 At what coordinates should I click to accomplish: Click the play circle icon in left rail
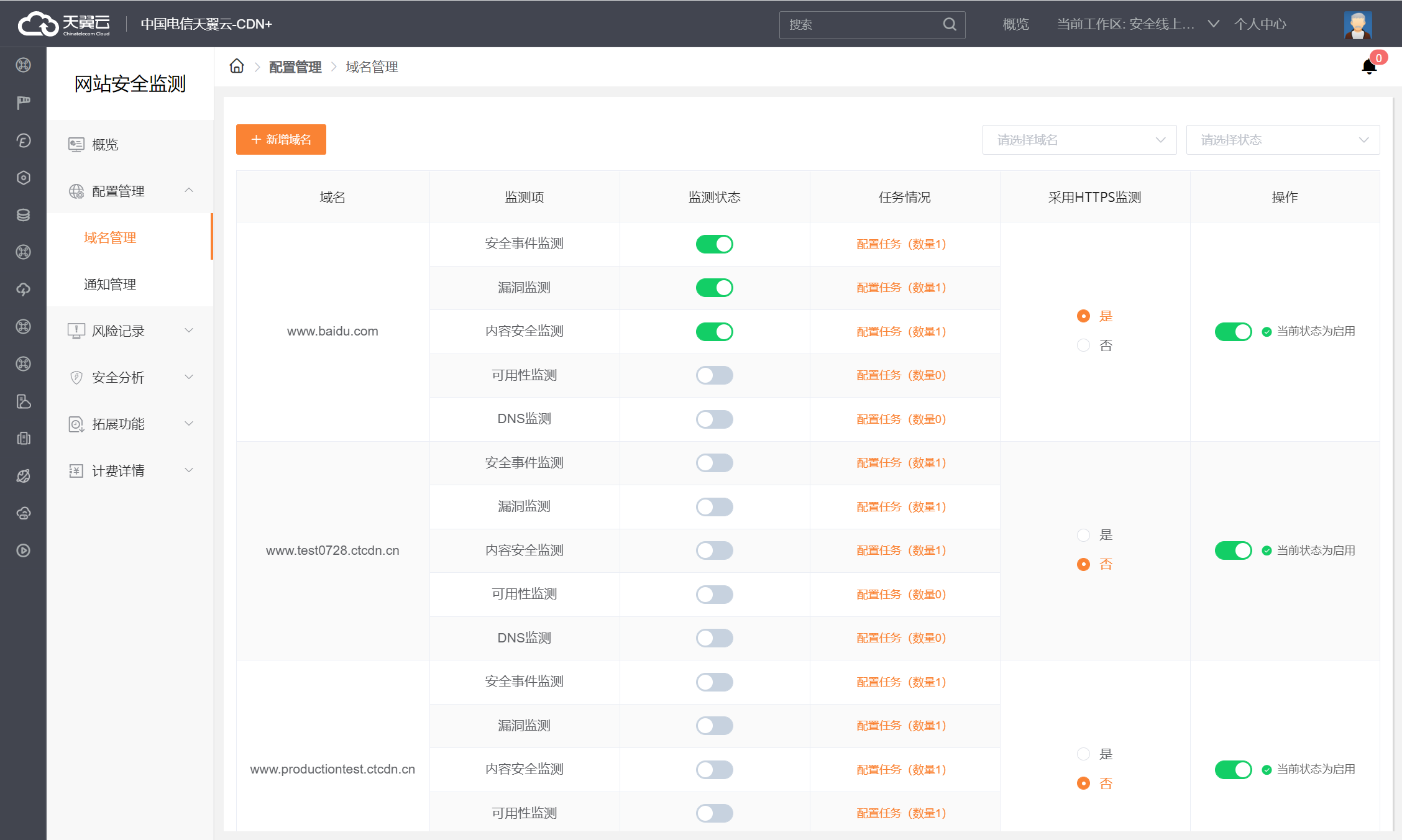(24, 550)
